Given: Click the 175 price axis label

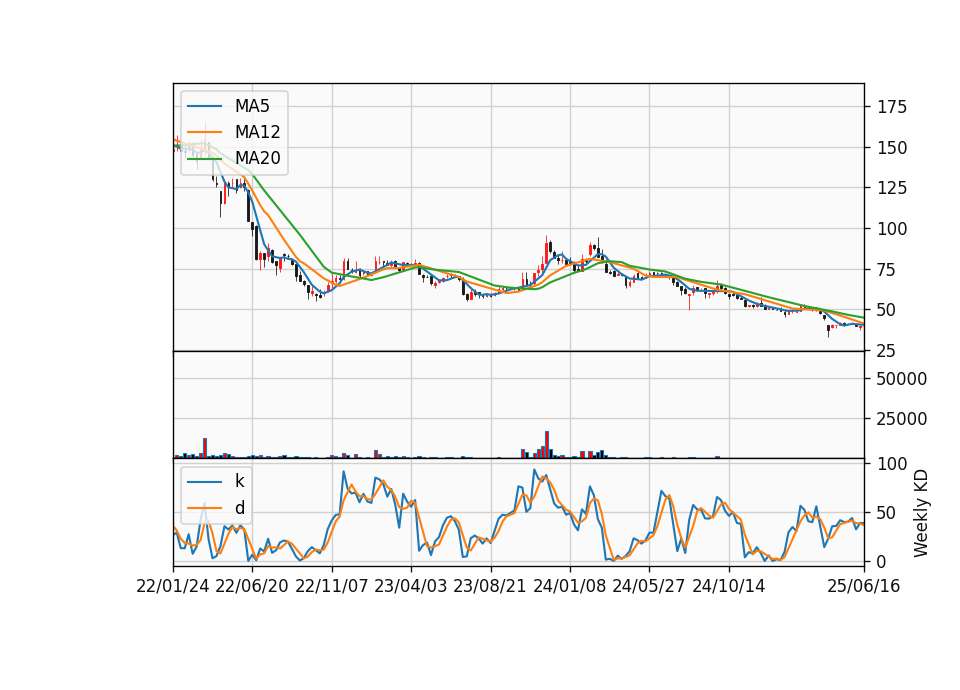Looking at the screenshot, I should [892, 107].
